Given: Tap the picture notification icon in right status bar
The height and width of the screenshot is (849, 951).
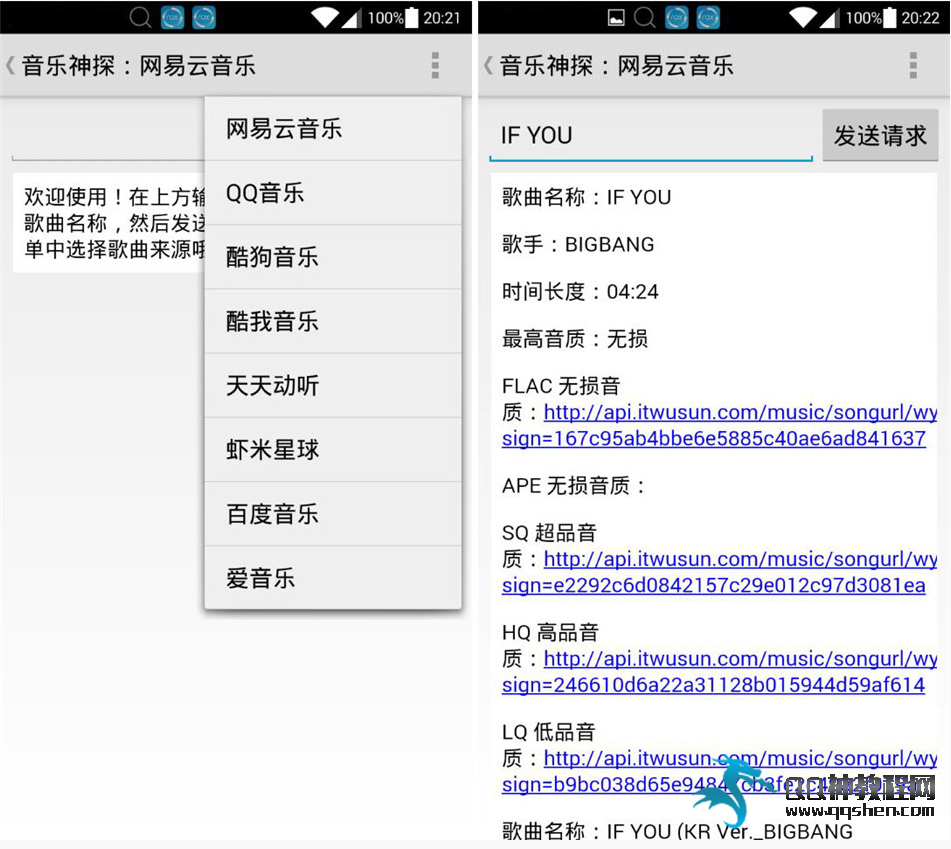Looking at the screenshot, I should [616, 18].
